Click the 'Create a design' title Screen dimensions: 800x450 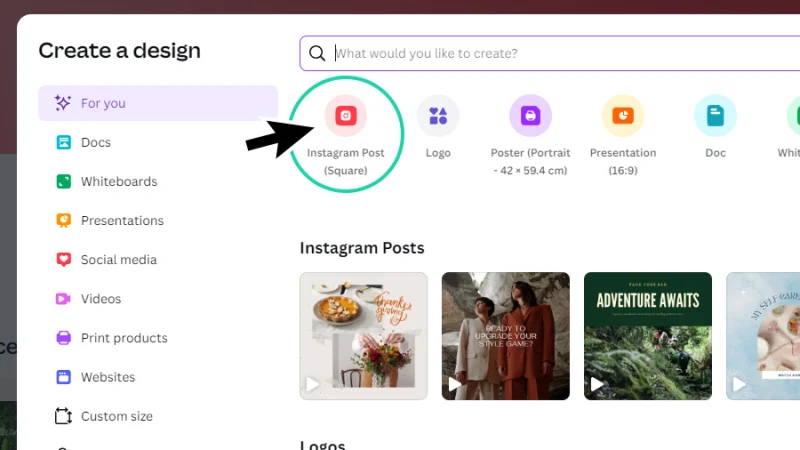[x=119, y=50]
